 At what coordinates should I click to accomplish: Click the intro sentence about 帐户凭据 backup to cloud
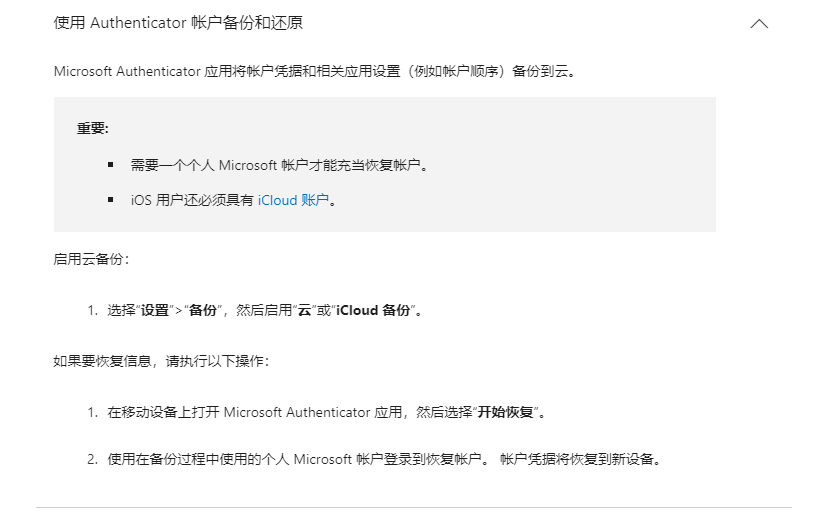click(315, 71)
